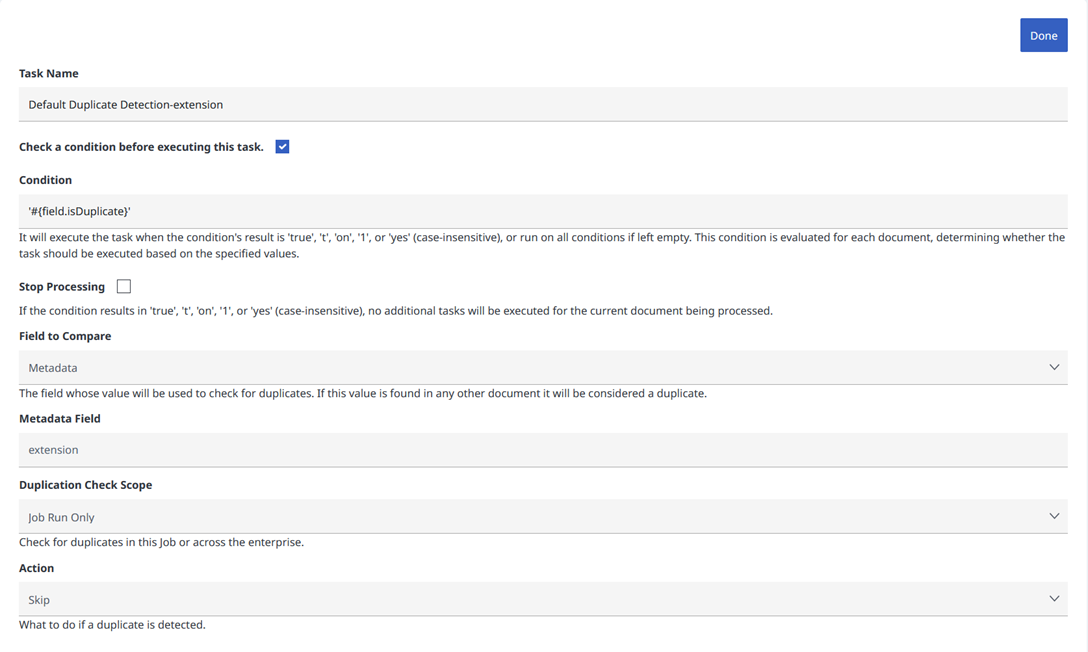Click the Condition input containing '#{field.isDuplicate}'
The width and height of the screenshot is (1088, 652).
542,211
